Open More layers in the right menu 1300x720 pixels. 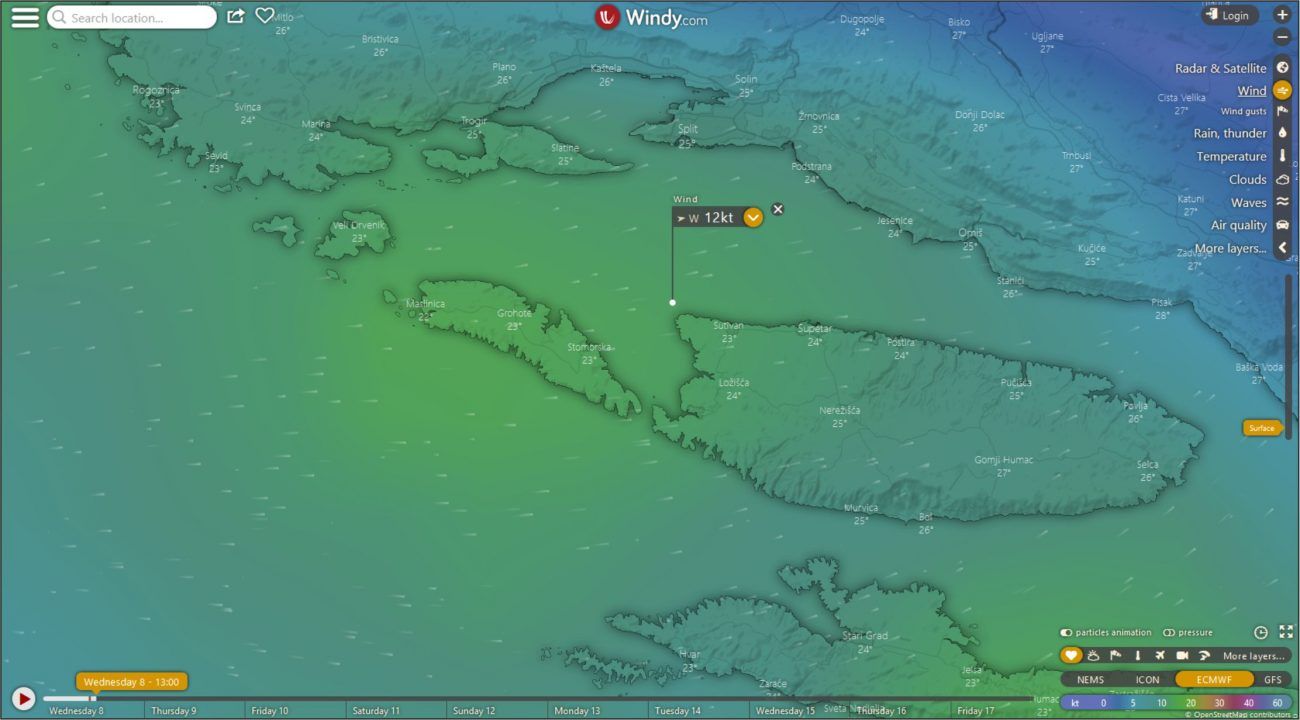(x=1229, y=248)
